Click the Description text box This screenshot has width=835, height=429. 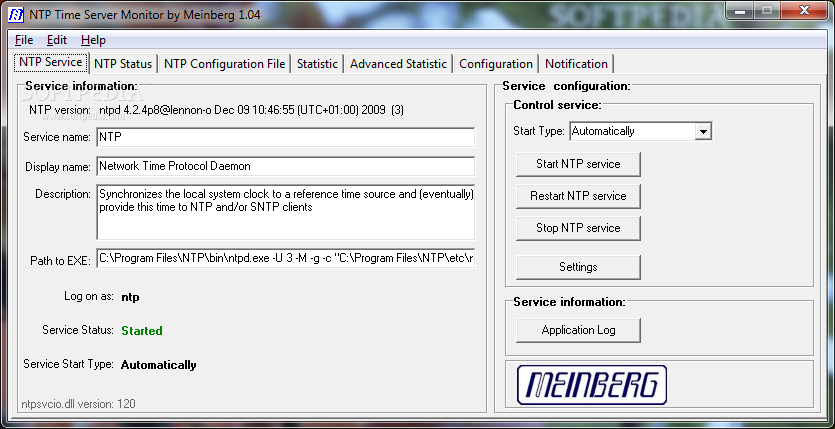click(x=285, y=212)
